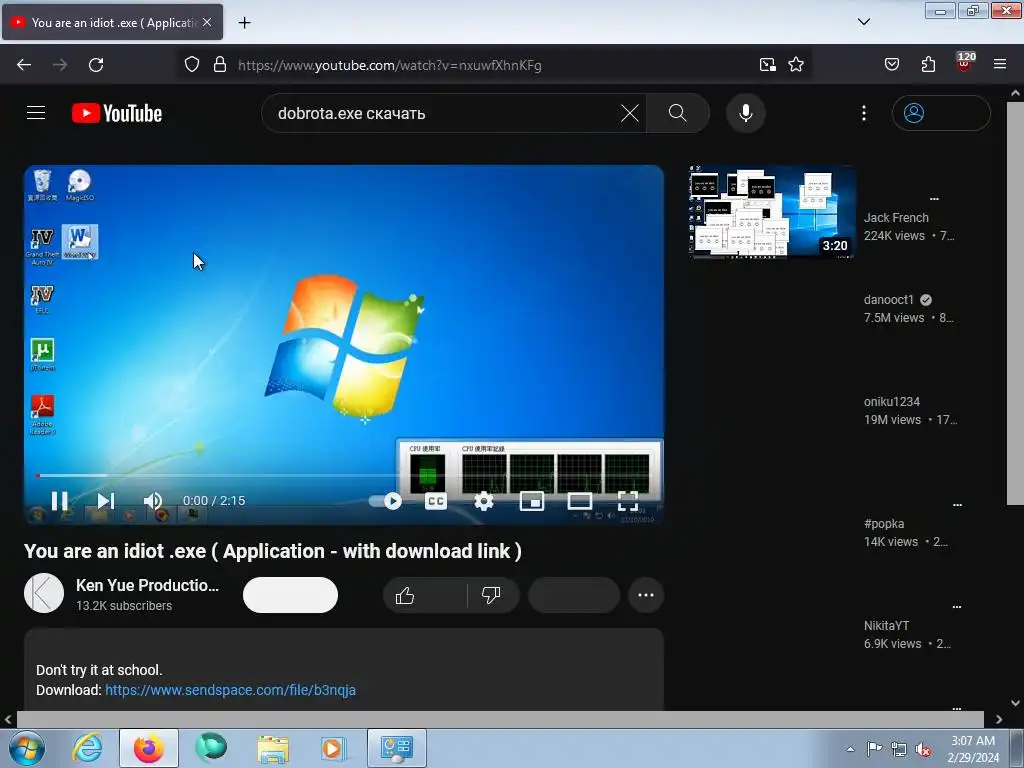This screenshot has height=768, width=1024.
Task: Open the sendspace download link
Action: (231, 690)
